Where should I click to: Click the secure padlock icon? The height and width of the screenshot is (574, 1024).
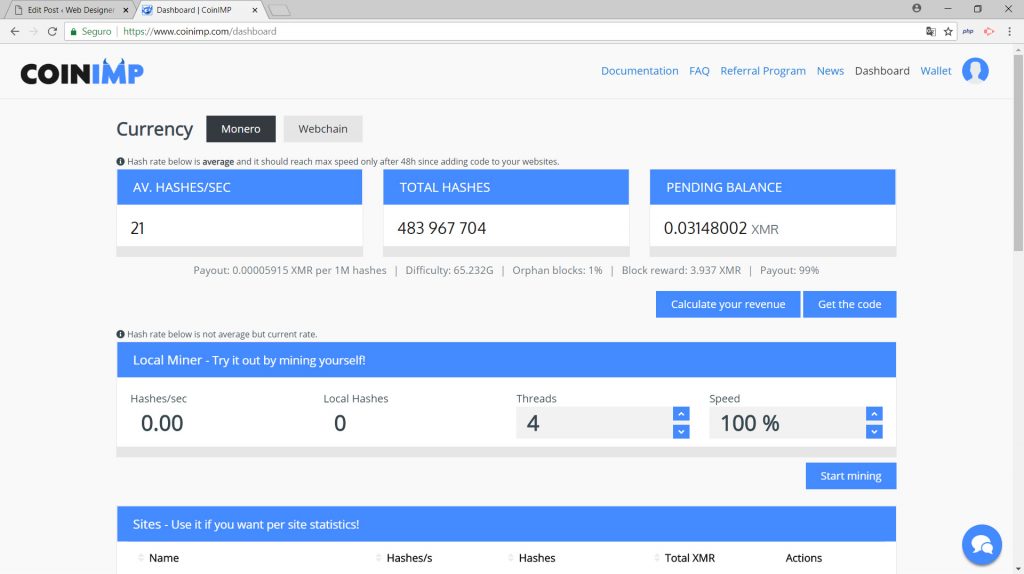[x=74, y=31]
